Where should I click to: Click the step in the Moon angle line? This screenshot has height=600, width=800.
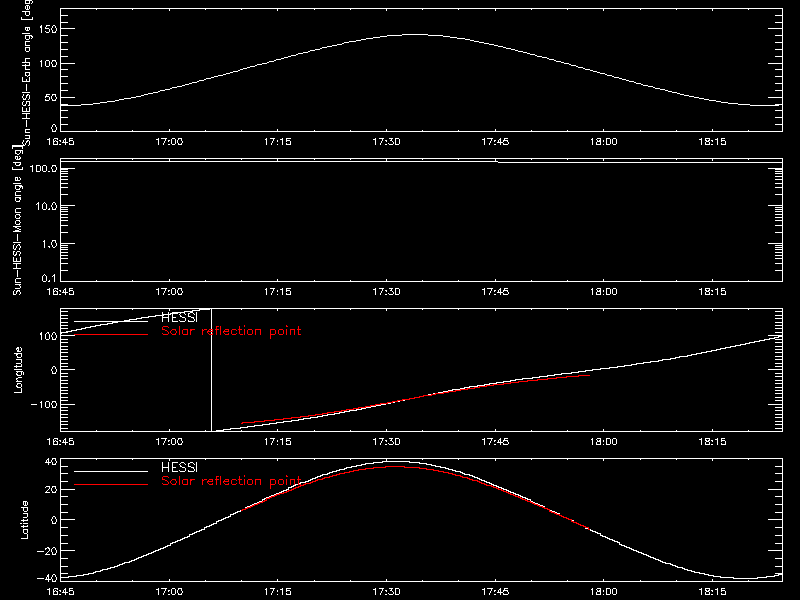(x=497, y=162)
